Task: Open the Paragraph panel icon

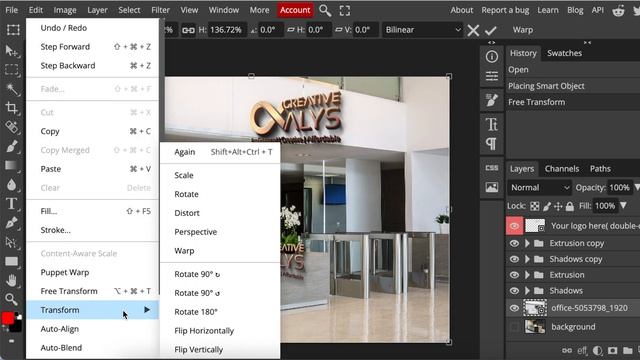Action: 491,143
